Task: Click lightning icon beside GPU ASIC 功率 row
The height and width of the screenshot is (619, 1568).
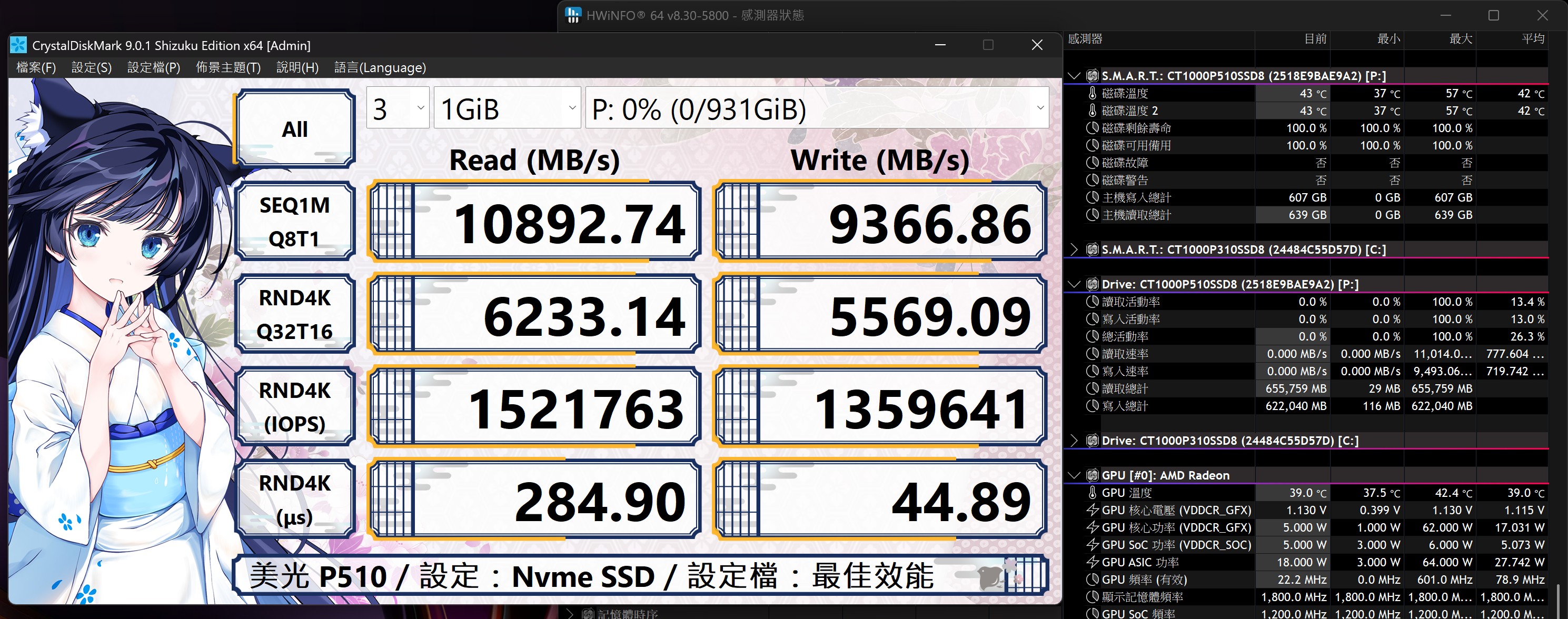Action: (1092, 562)
